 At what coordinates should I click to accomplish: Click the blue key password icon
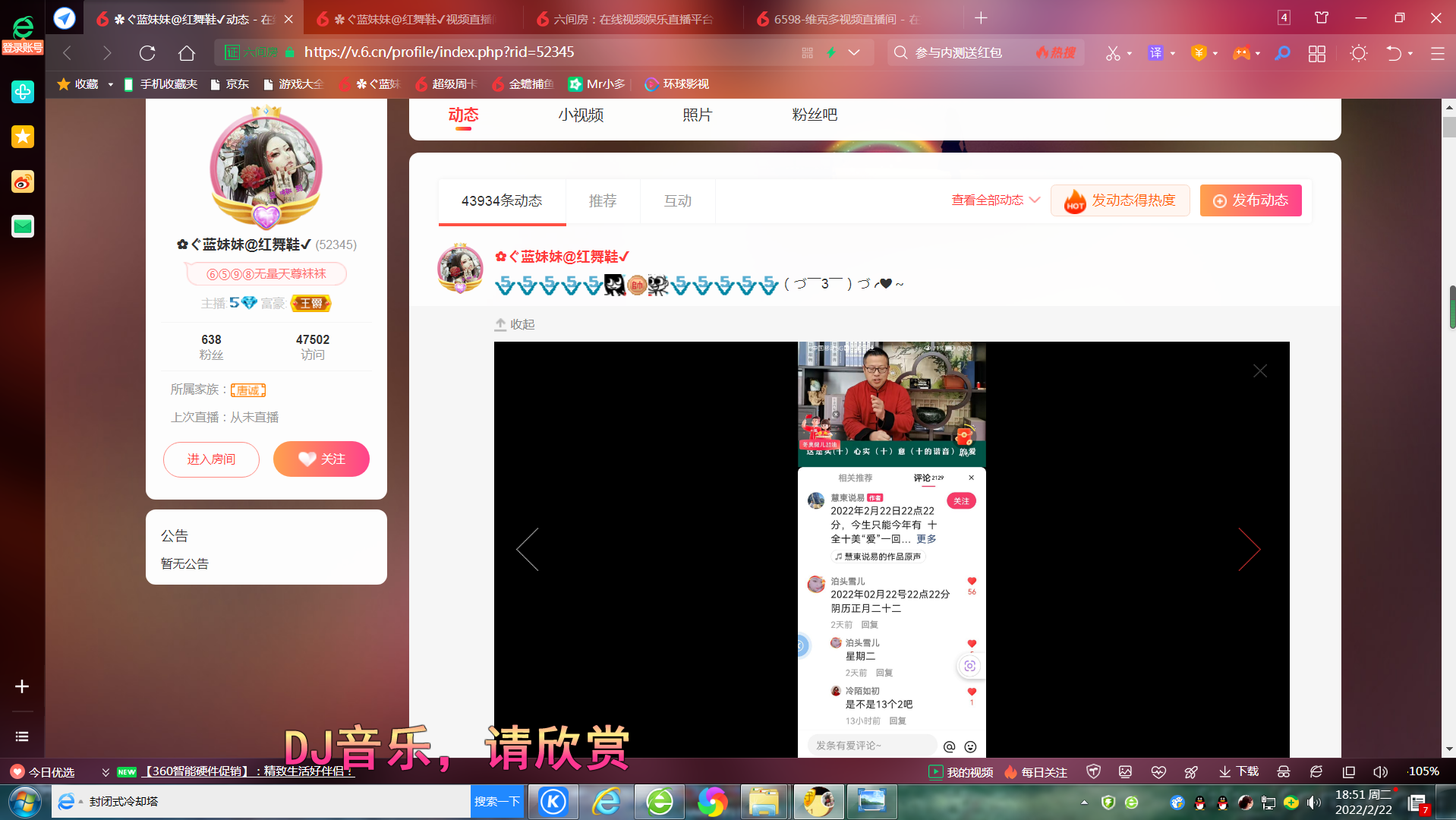(x=1283, y=52)
